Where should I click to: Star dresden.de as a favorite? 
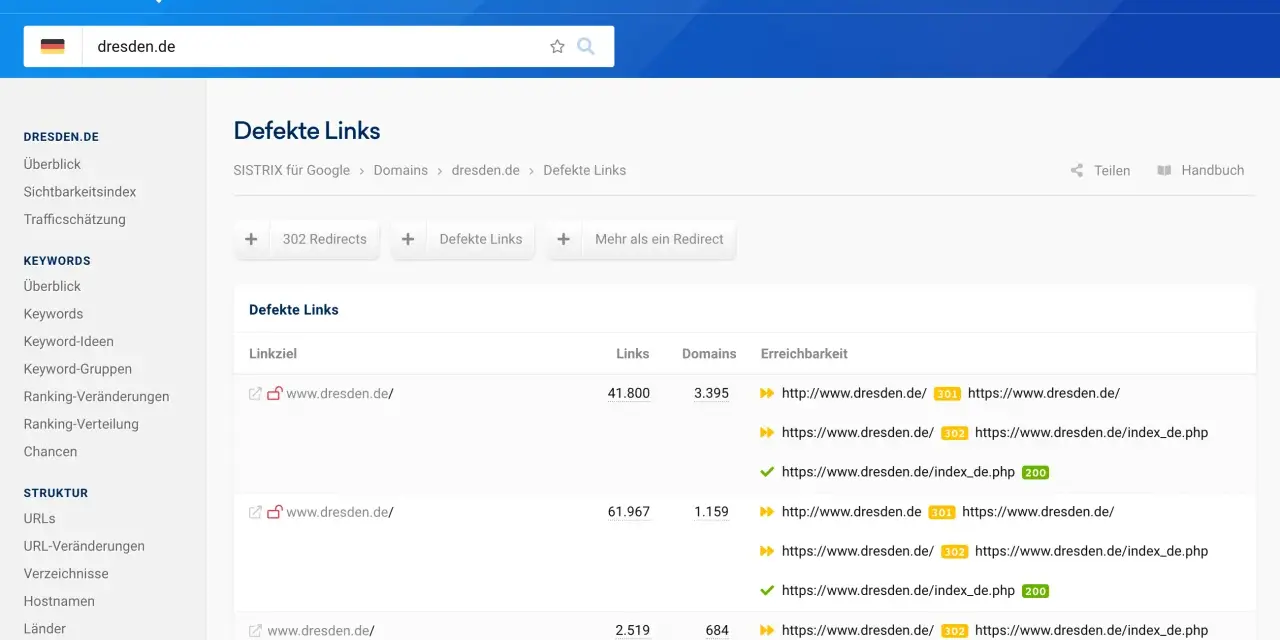[557, 46]
